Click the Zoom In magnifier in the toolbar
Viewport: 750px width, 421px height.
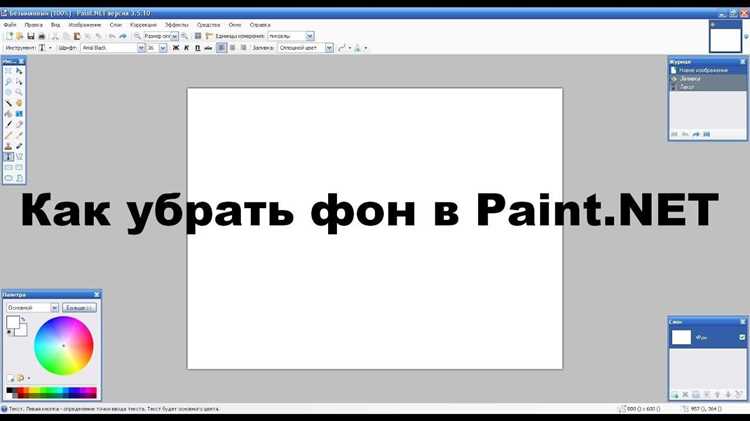pyautogui.click(x=184, y=36)
